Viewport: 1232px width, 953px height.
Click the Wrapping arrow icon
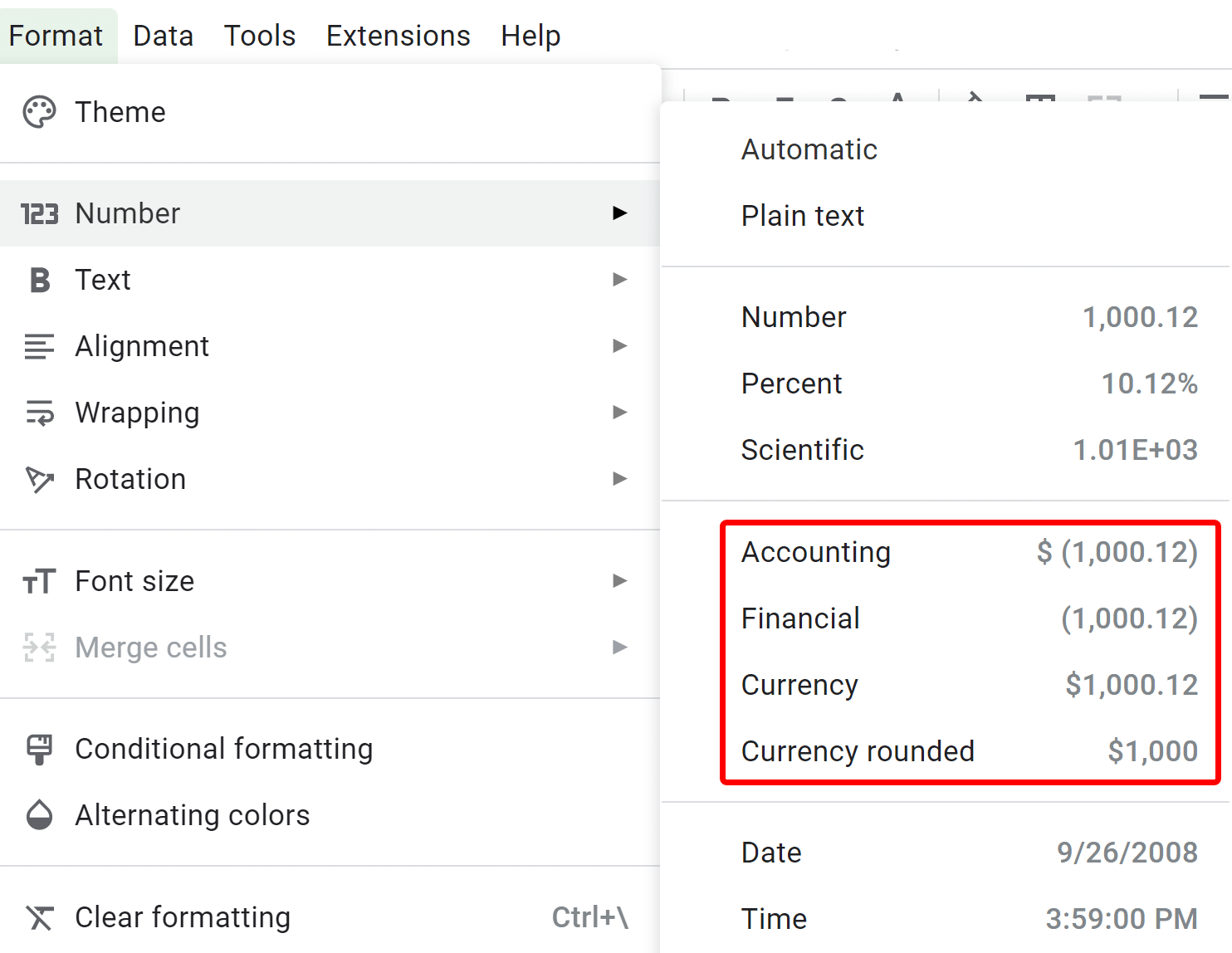coord(40,413)
